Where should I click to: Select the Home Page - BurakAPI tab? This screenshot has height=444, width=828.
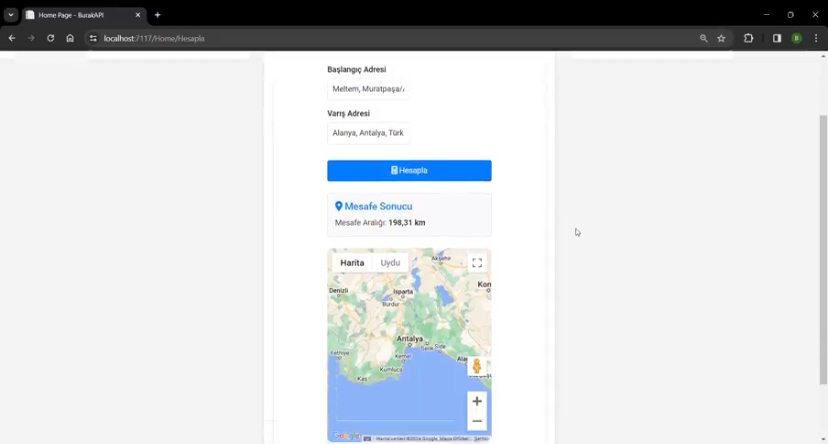click(x=80, y=15)
